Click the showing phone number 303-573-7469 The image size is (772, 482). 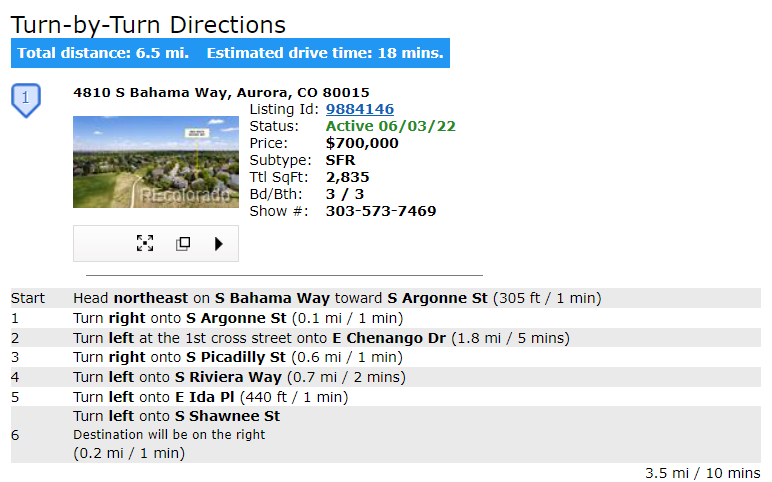click(381, 211)
